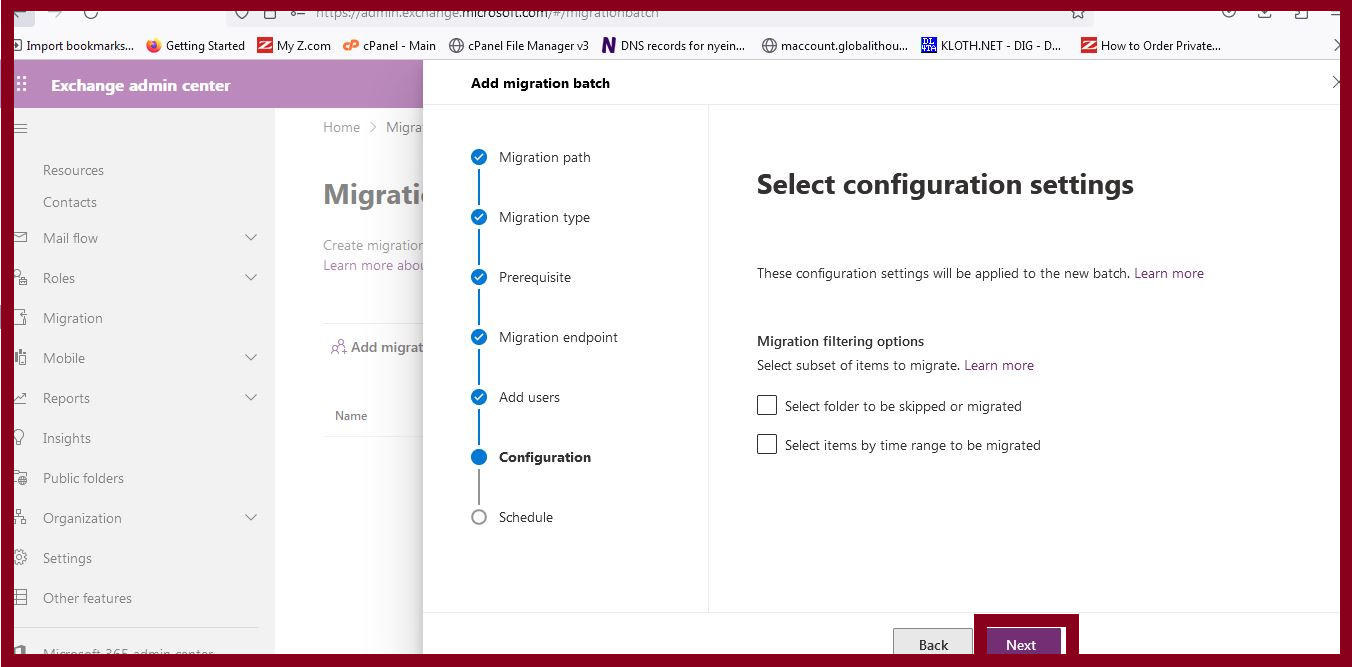The height and width of the screenshot is (667, 1352).
Task: Click the Insights lightbulb icon
Action: pos(20,438)
